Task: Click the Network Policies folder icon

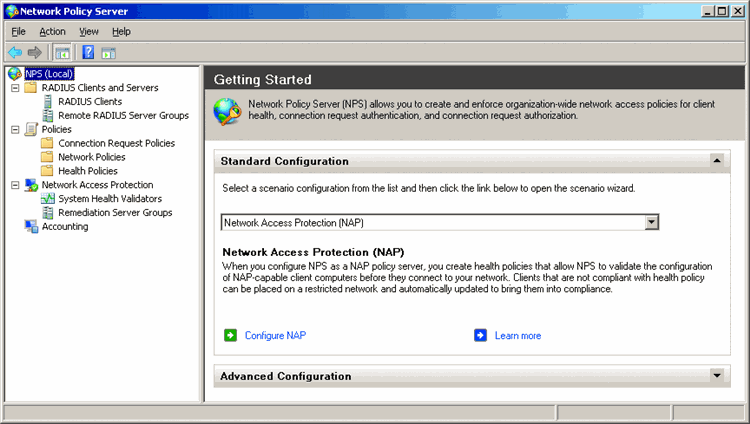Action: [47, 157]
